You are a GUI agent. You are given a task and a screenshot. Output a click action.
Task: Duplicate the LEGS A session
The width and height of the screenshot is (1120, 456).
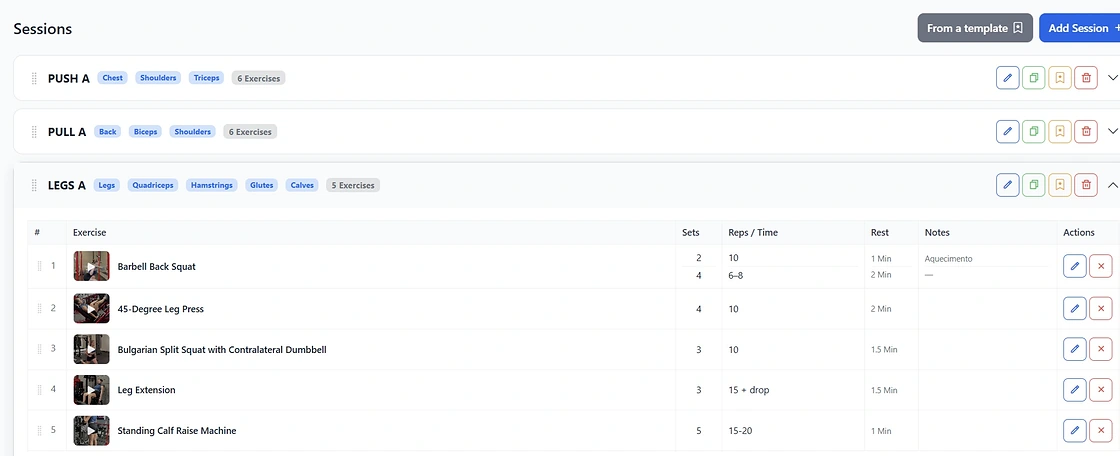[x=1034, y=185]
